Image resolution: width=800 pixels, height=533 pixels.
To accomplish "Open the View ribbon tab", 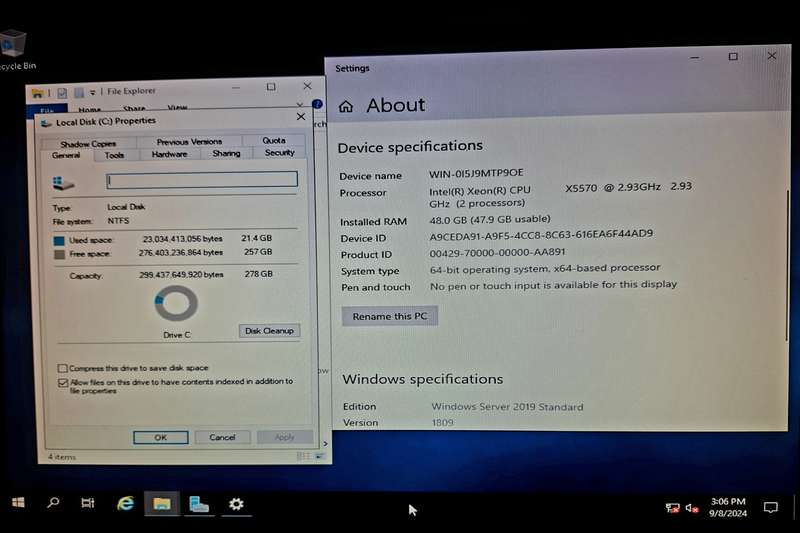I will (177, 107).
